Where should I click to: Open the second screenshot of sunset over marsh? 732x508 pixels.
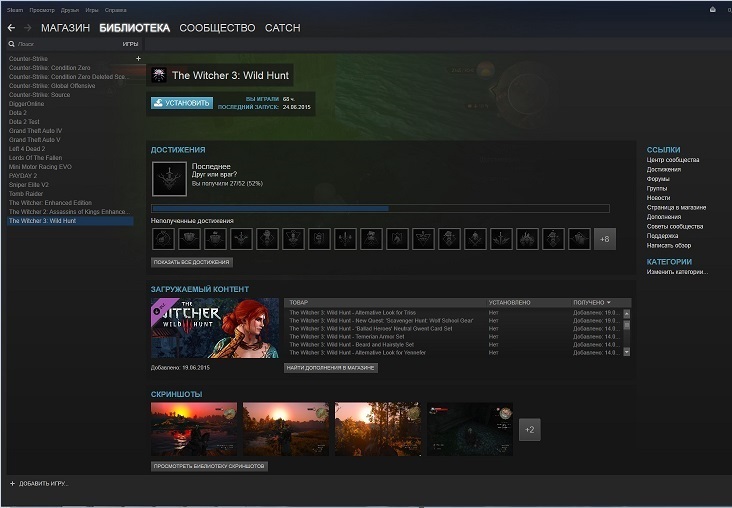tap(286, 429)
